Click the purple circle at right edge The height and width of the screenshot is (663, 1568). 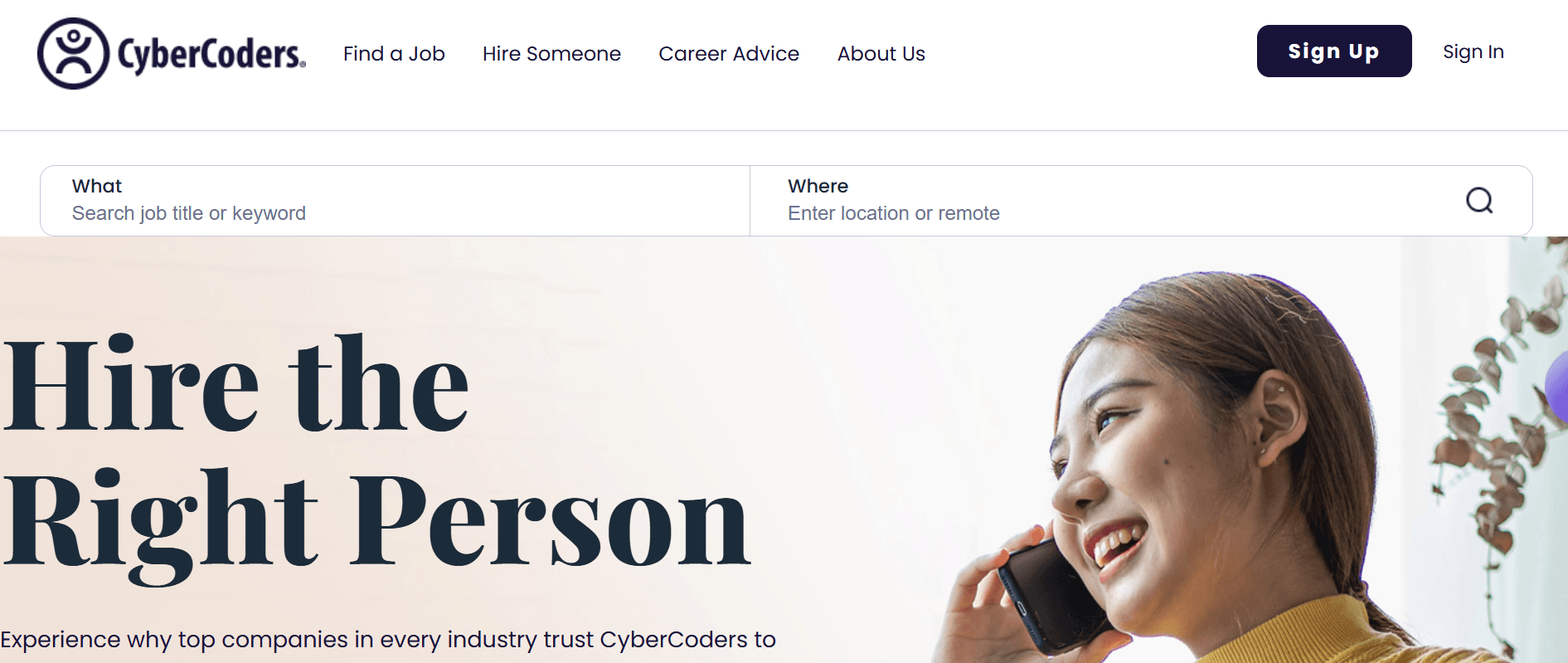click(1557, 386)
